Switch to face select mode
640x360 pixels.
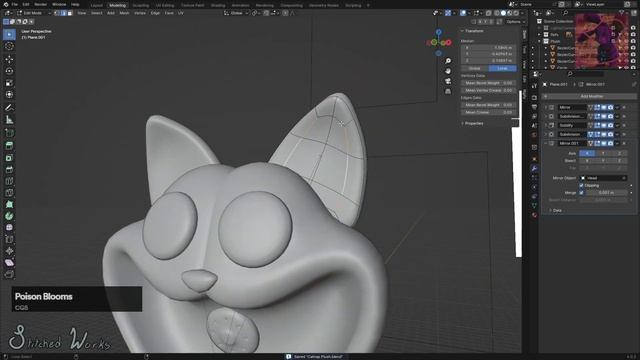70,13
